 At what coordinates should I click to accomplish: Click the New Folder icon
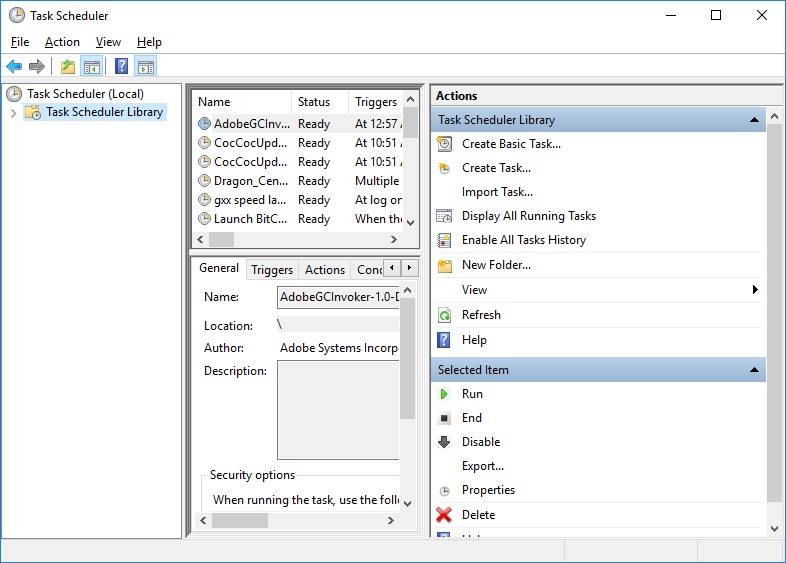pyautogui.click(x=444, y=265)
